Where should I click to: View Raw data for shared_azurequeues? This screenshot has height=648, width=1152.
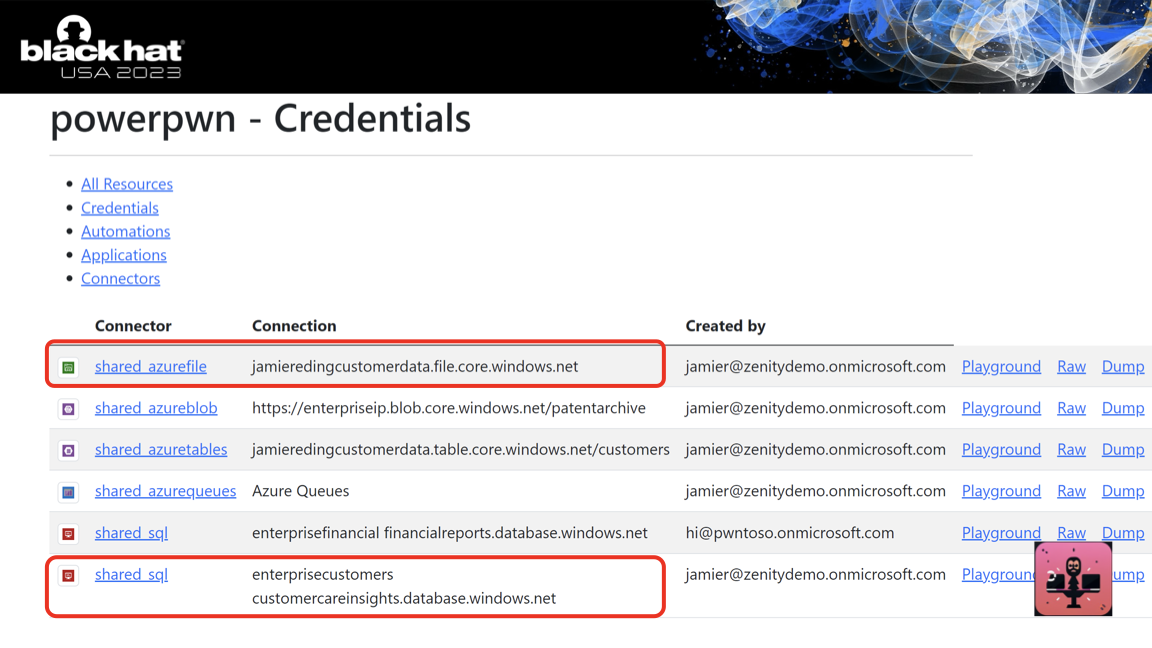(1071, 491)
